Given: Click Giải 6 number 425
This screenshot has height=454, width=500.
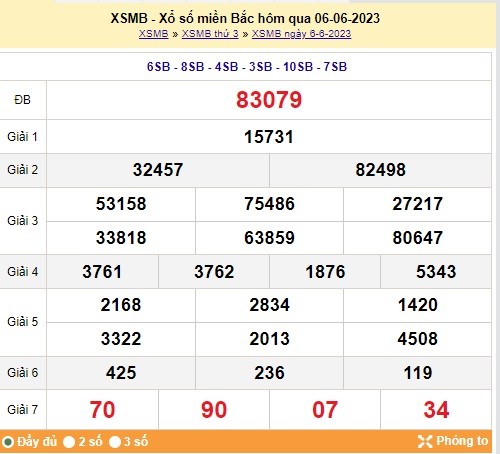Looking at the screenshot, I should click(x=121, y=373).
